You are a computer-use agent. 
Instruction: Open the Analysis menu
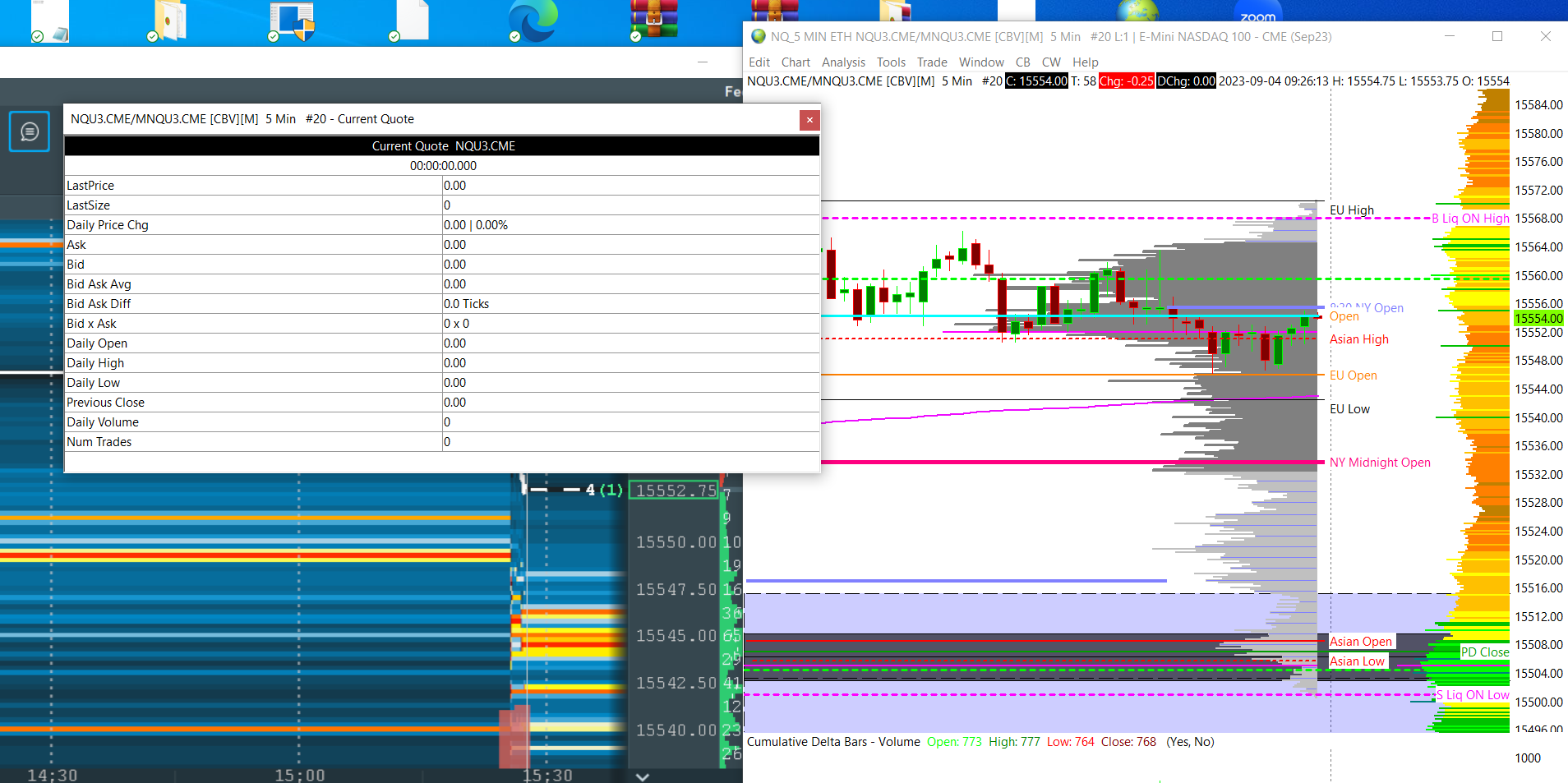coord(843,62)
